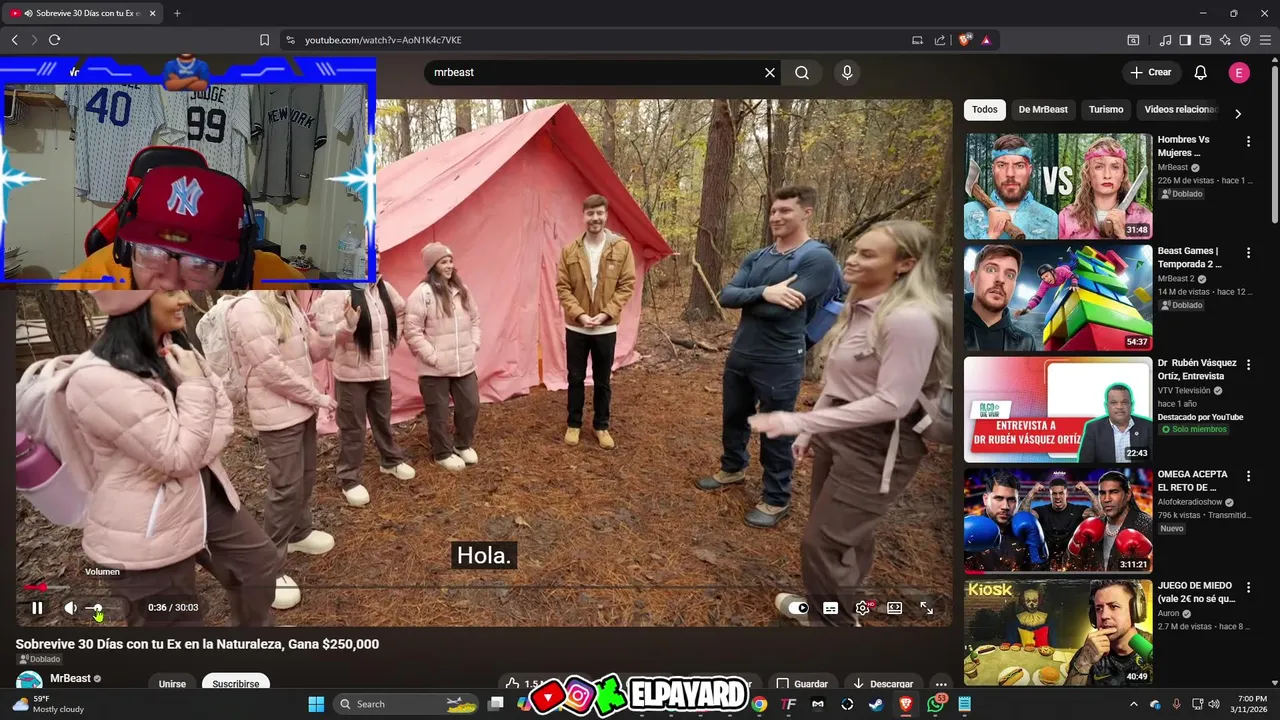Open Leo AI sparkle icon
Viewport: 1280px width, 720px height.
(x=1225, y=40)
